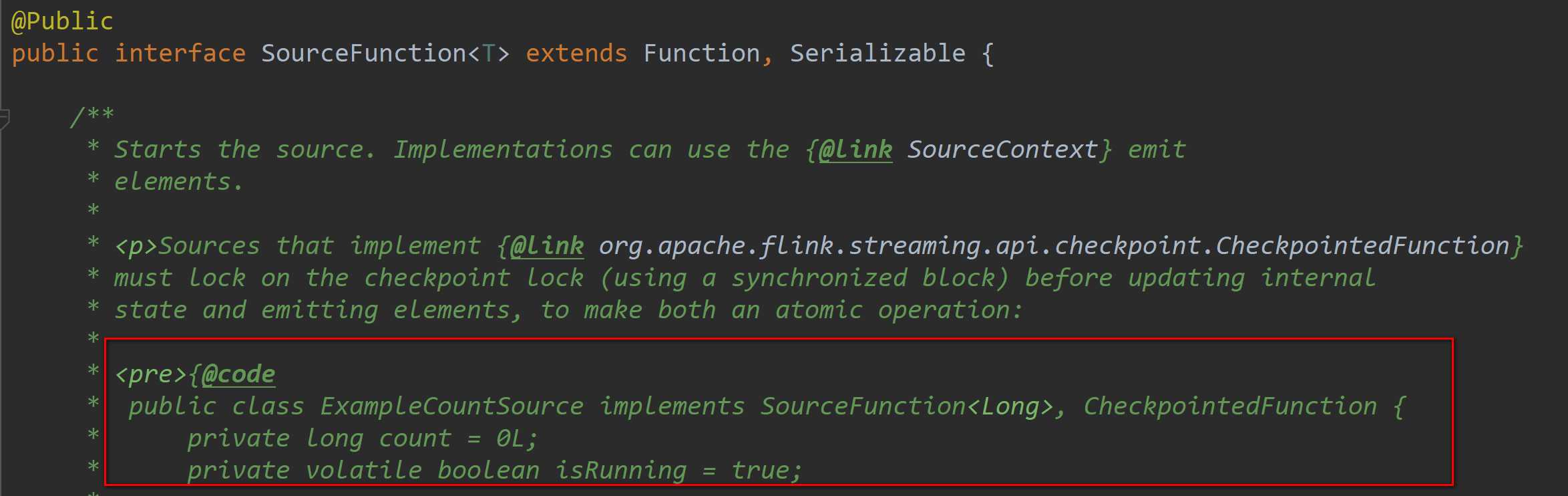
Task: Click the word 'synchronized' in the comment
Action: tap(819, 278)
